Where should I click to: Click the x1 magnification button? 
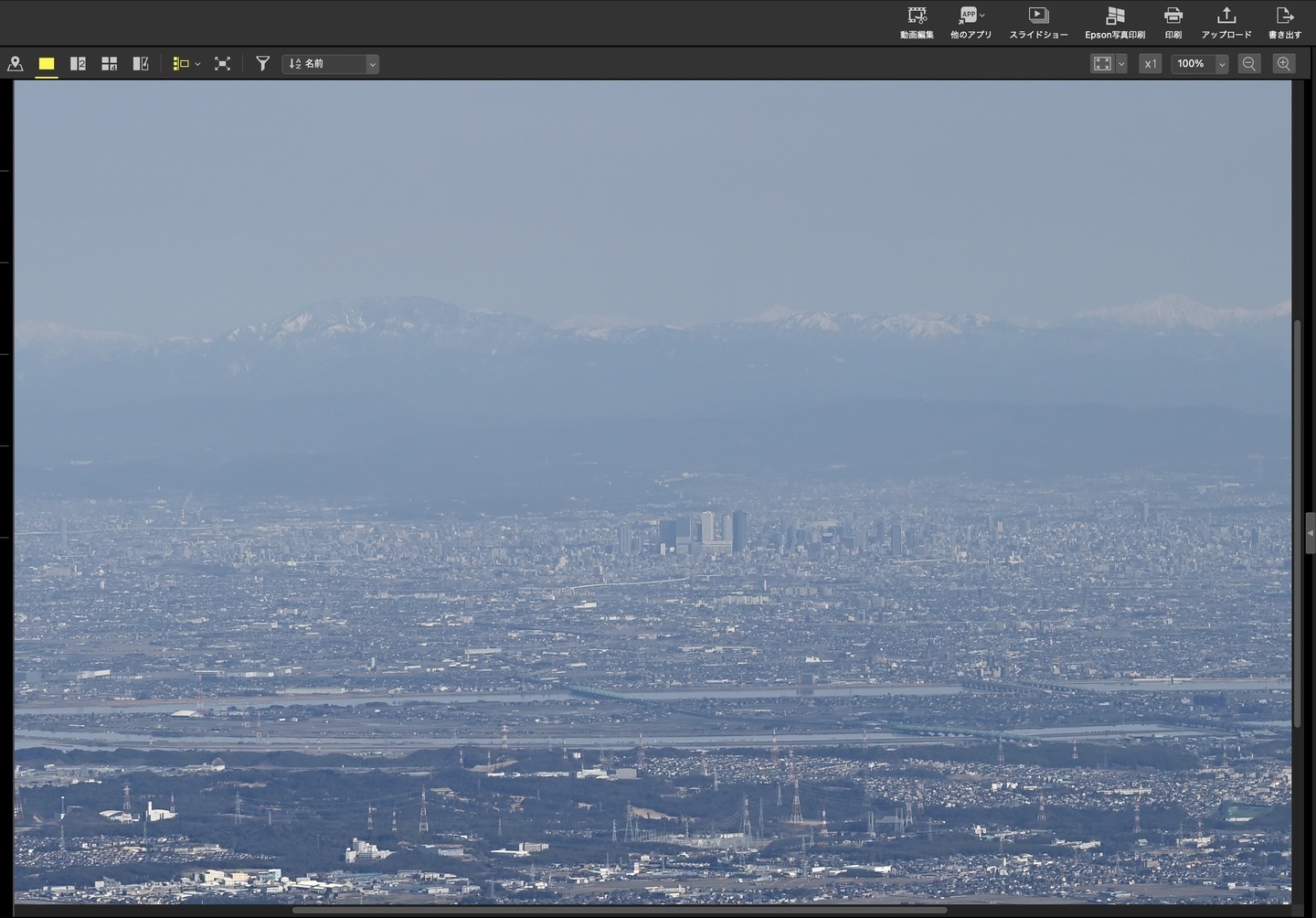coord(1151,64)
